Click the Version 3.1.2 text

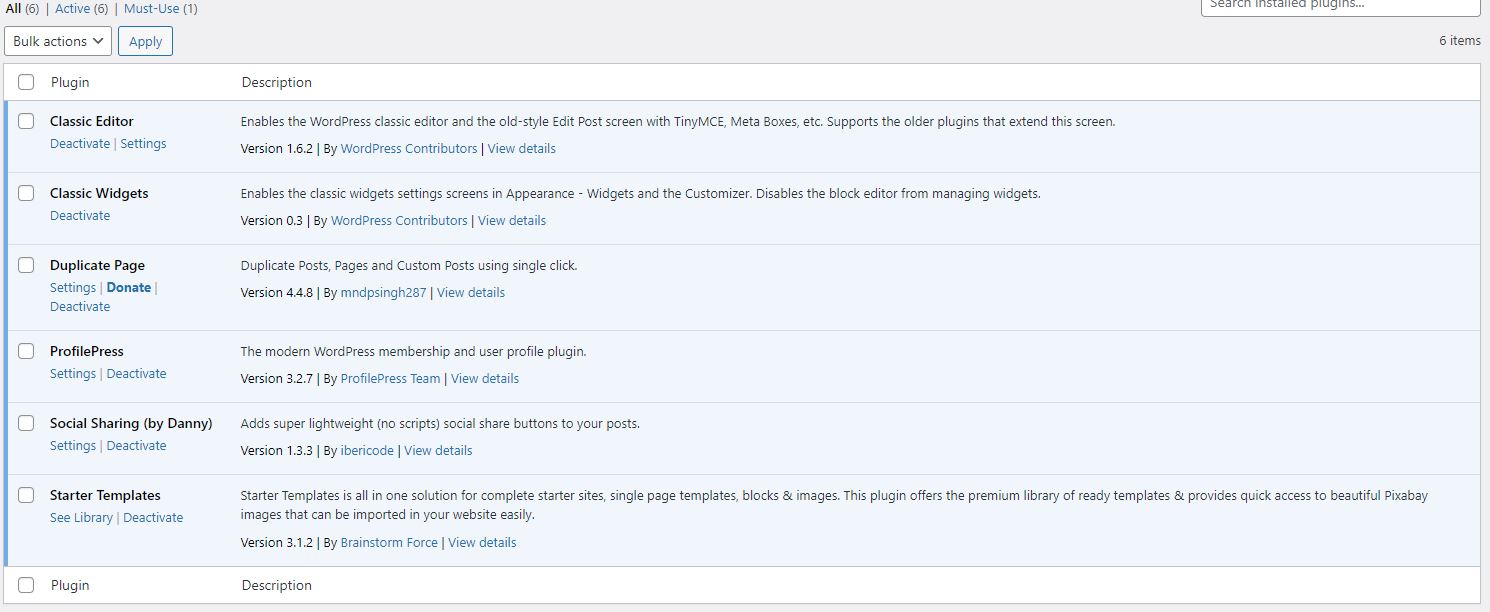pos(277,542)
